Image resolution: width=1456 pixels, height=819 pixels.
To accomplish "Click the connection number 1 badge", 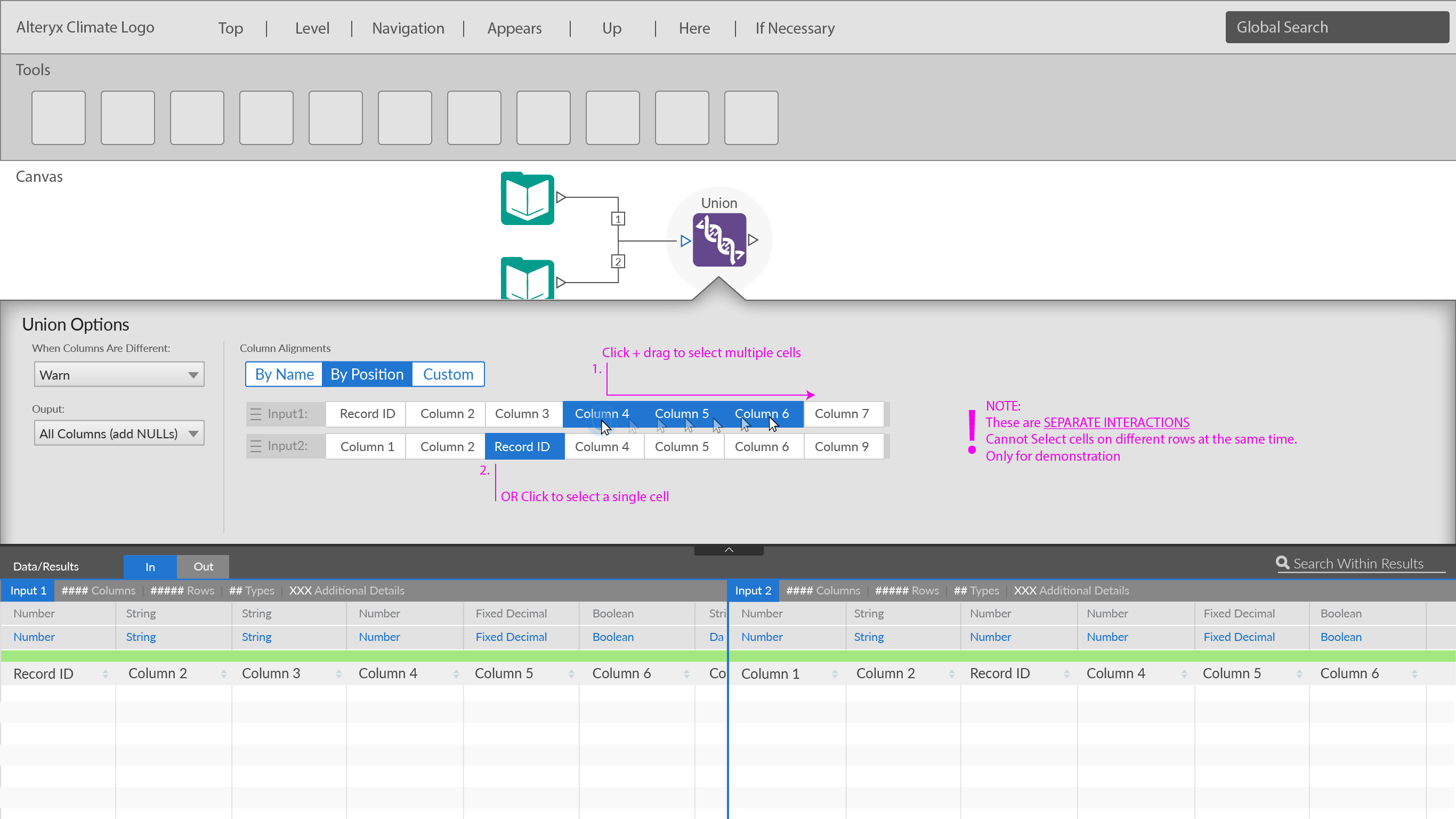I will (x=618, y=219).
